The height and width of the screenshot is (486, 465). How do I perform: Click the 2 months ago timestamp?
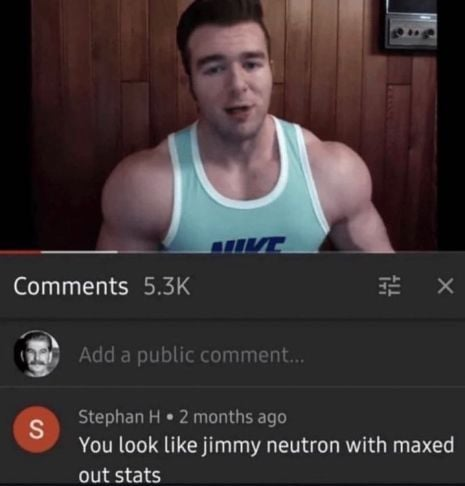pyautogui.click(x=233, y=417)
